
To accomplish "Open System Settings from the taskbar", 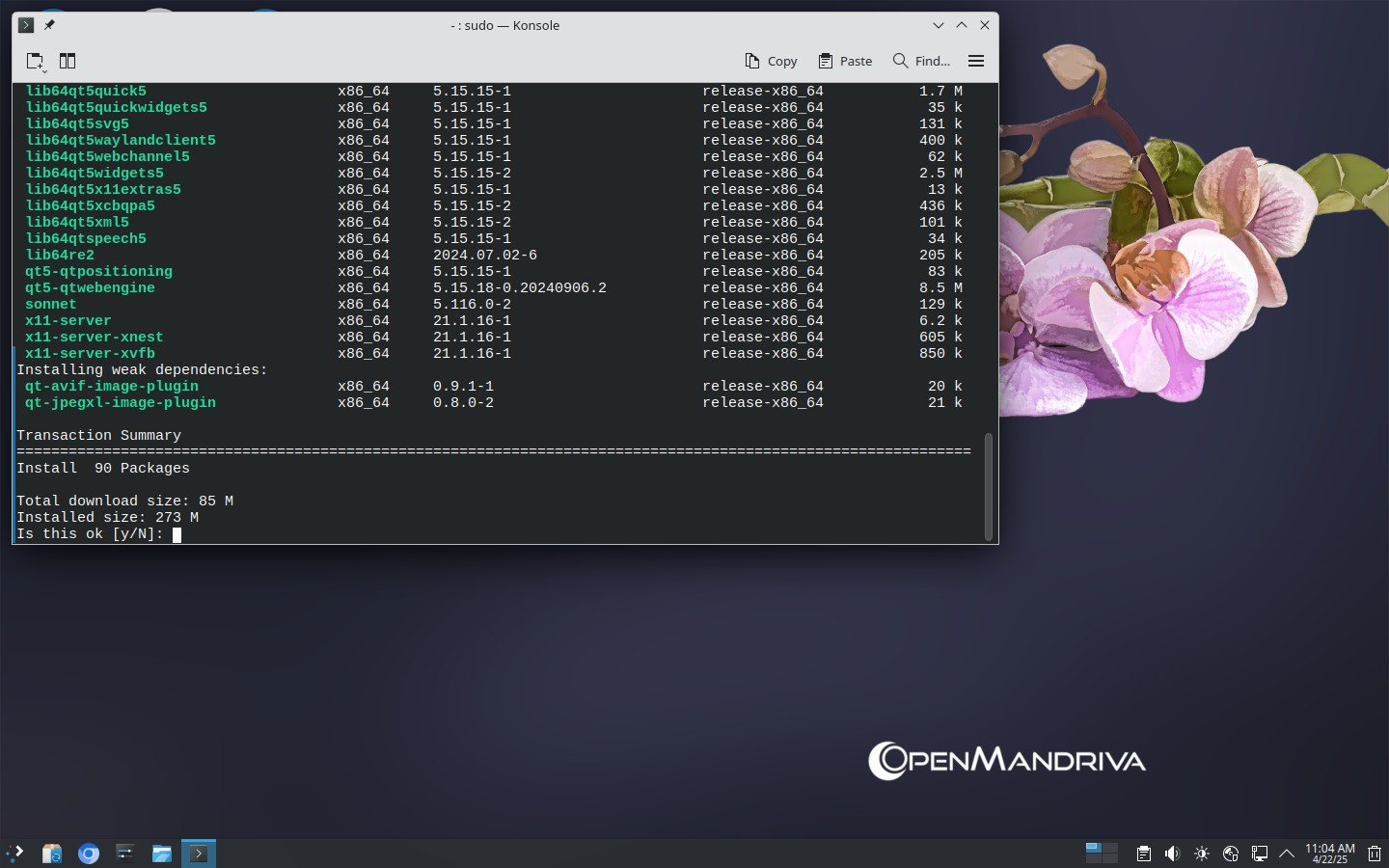I will (125, 854).
